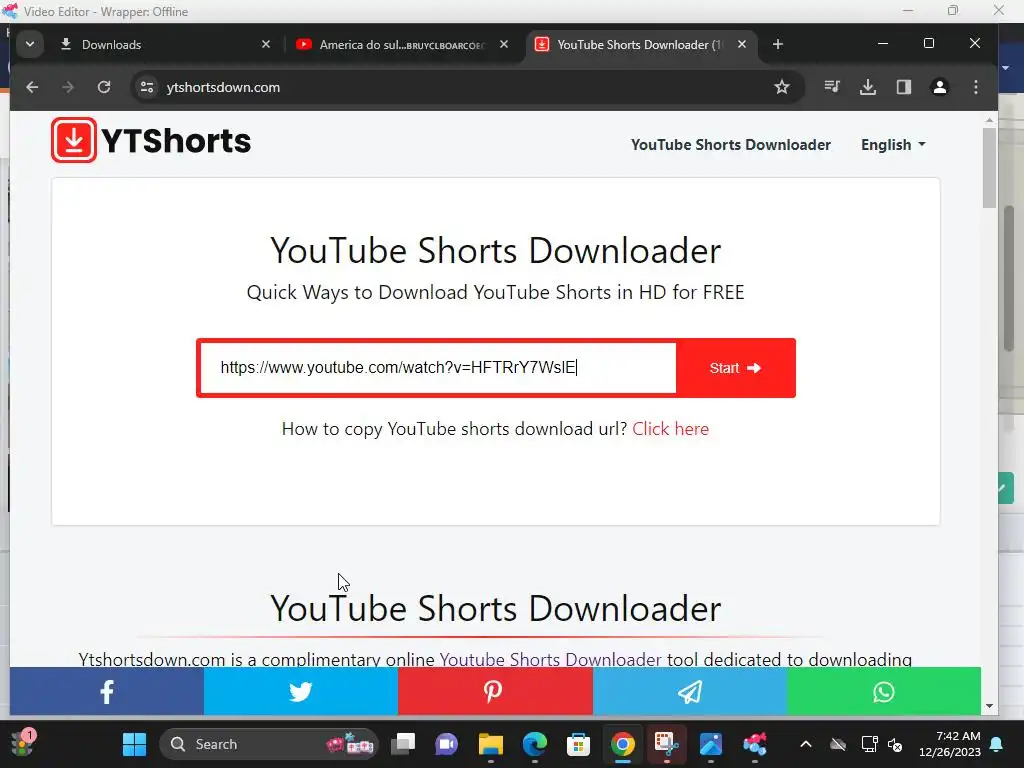
Task: Close the America do sul tab
Action: (504, 44)
